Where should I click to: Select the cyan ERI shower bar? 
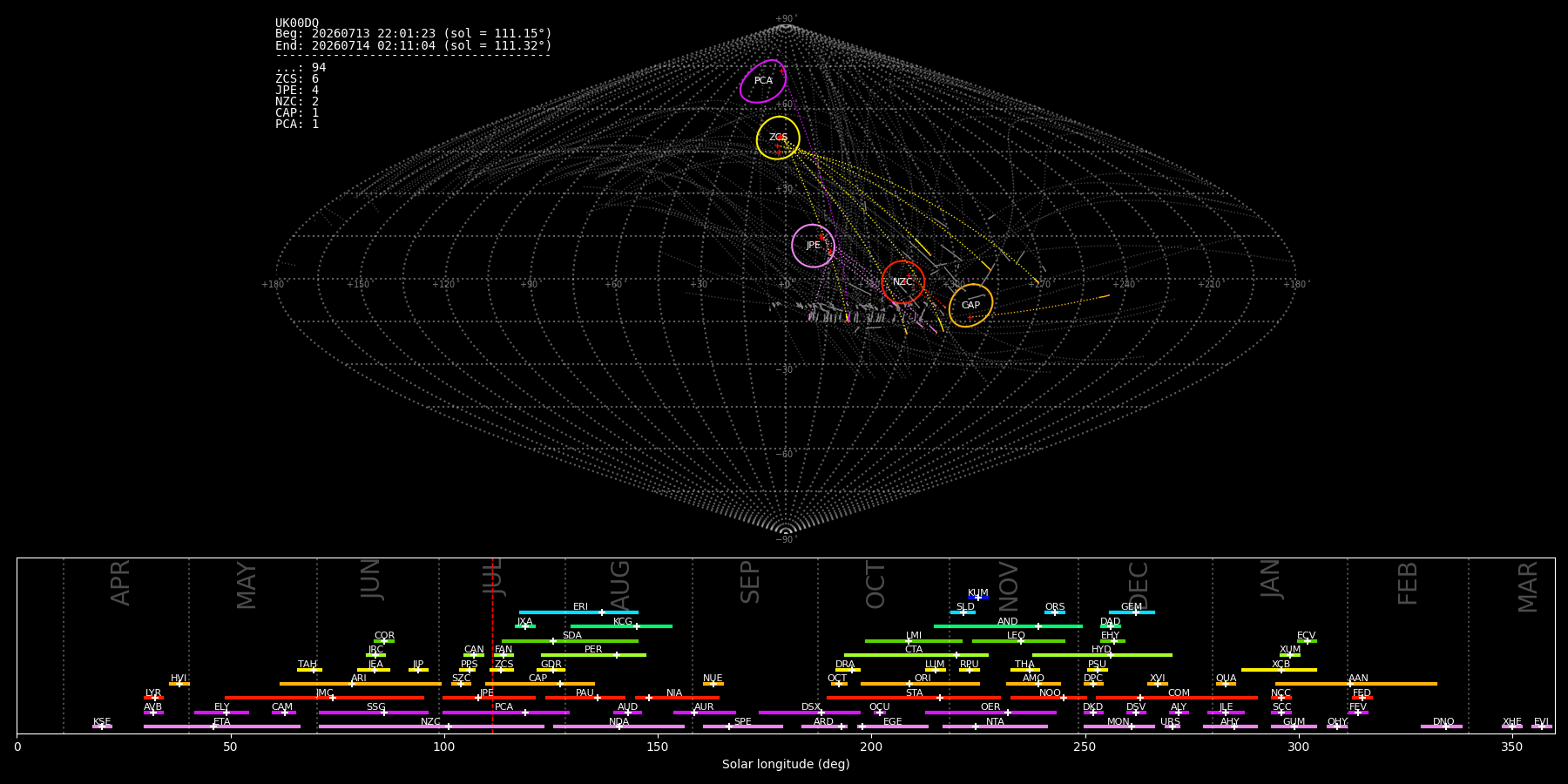click(578, 612)
